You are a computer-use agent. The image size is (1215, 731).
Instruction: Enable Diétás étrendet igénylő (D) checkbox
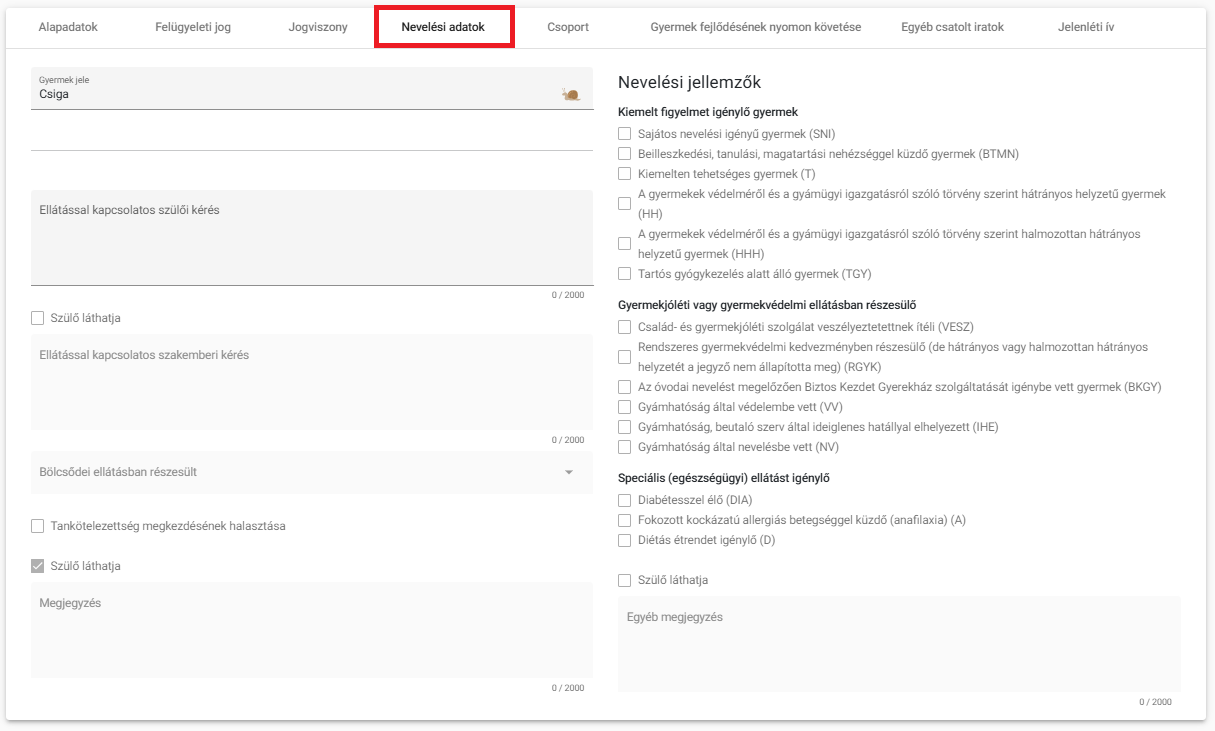click(624, 540)
